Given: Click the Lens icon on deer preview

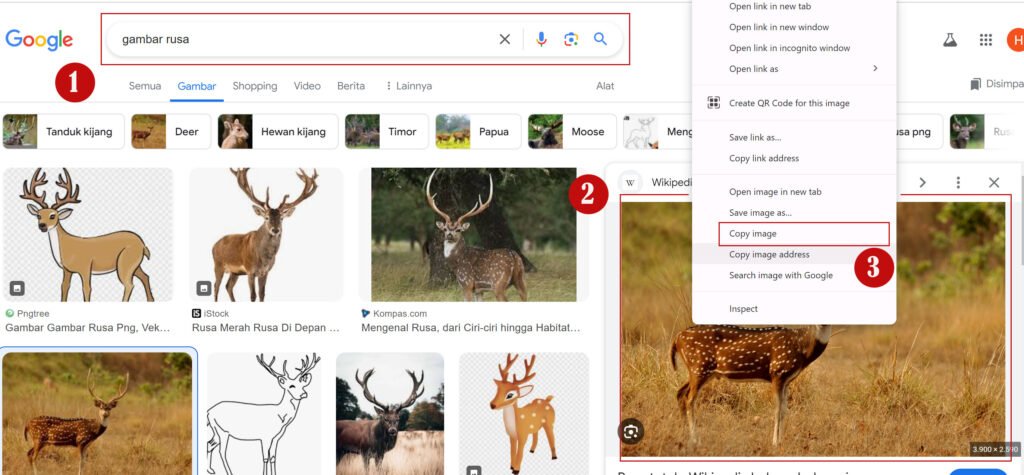Looking at the screenshot, I should (631, 432).
